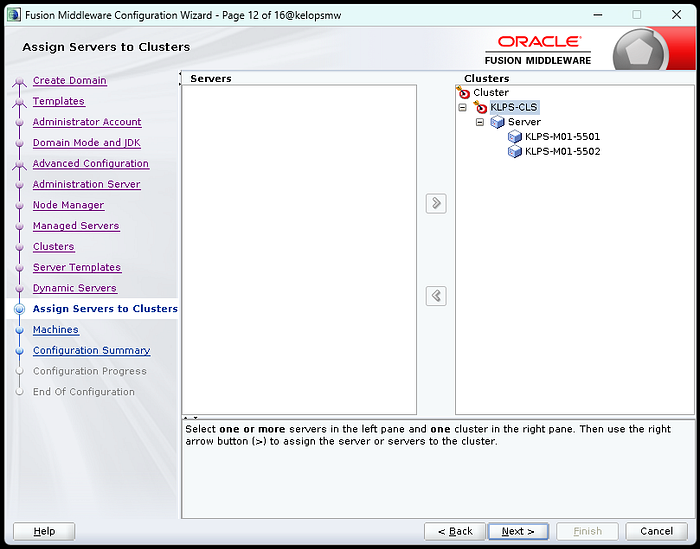Click the Back button
The height and width of the screenshot is (549, 700).
pyautogui.click(x=454, y=531)
